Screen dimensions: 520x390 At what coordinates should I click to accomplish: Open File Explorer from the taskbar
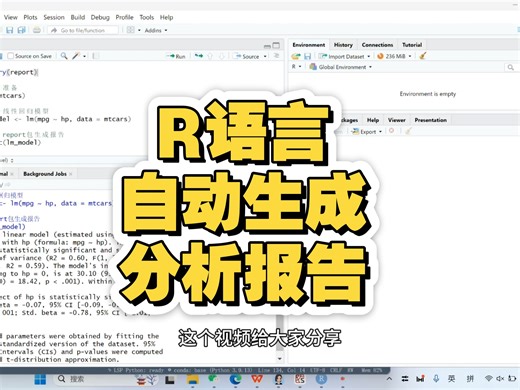(x=193, y=379)
